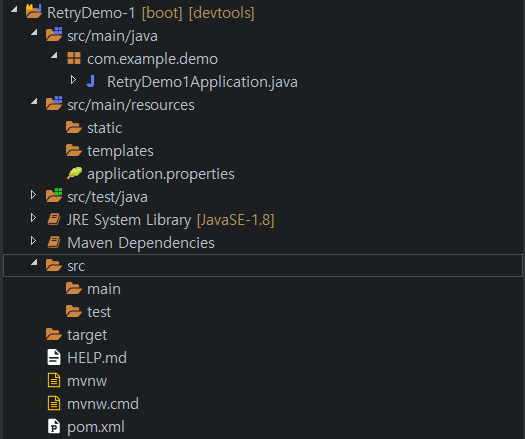525x439 pixels.
Task: Select the HELP.md file name
Action: point(97,358)
